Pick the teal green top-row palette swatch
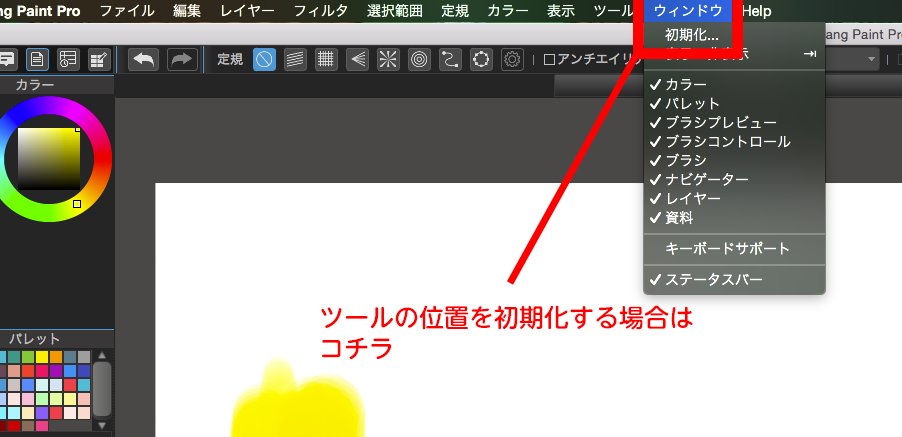 tap(14, 357)
